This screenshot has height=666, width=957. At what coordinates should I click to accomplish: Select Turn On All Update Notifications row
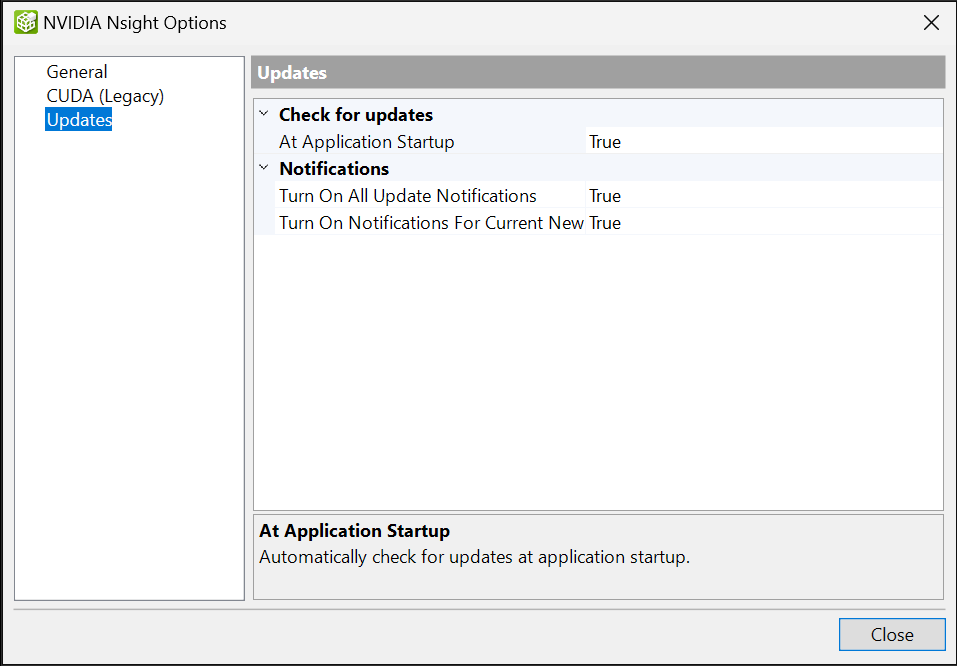(x=408, y=195)
